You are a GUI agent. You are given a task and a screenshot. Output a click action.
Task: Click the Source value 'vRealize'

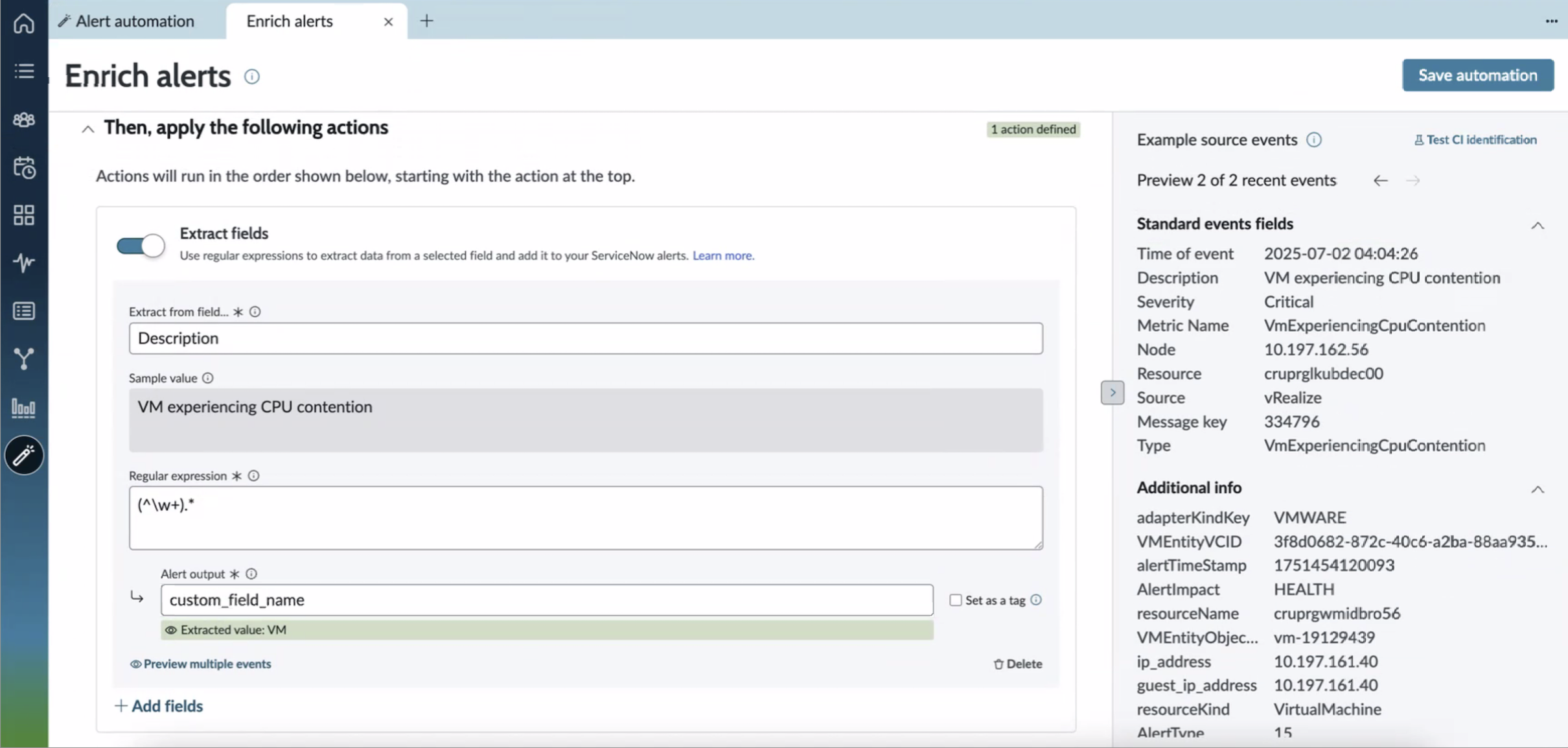1293,398
